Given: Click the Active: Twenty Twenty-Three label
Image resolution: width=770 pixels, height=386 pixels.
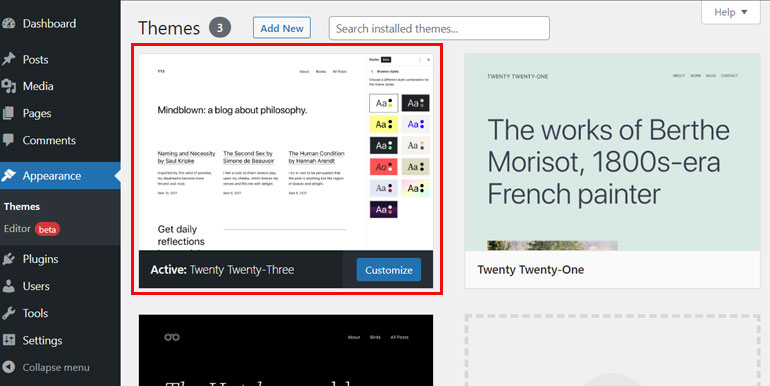Looking at the screenshot, I should click(222, 270).
